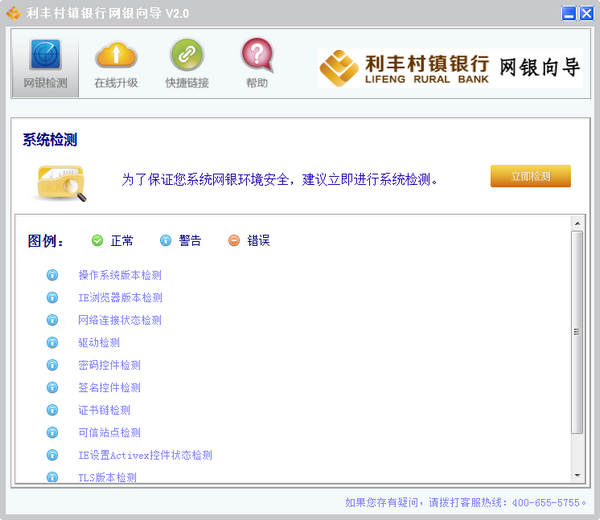Click the orange 错误 legend icon
600x520 pixels.
point(234,240)
